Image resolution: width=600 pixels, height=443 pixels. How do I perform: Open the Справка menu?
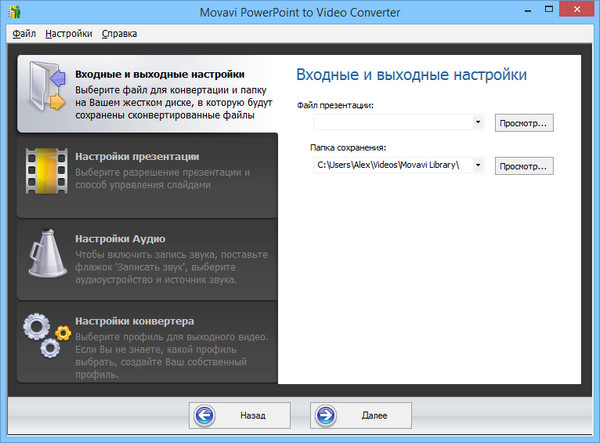(118, 34)
